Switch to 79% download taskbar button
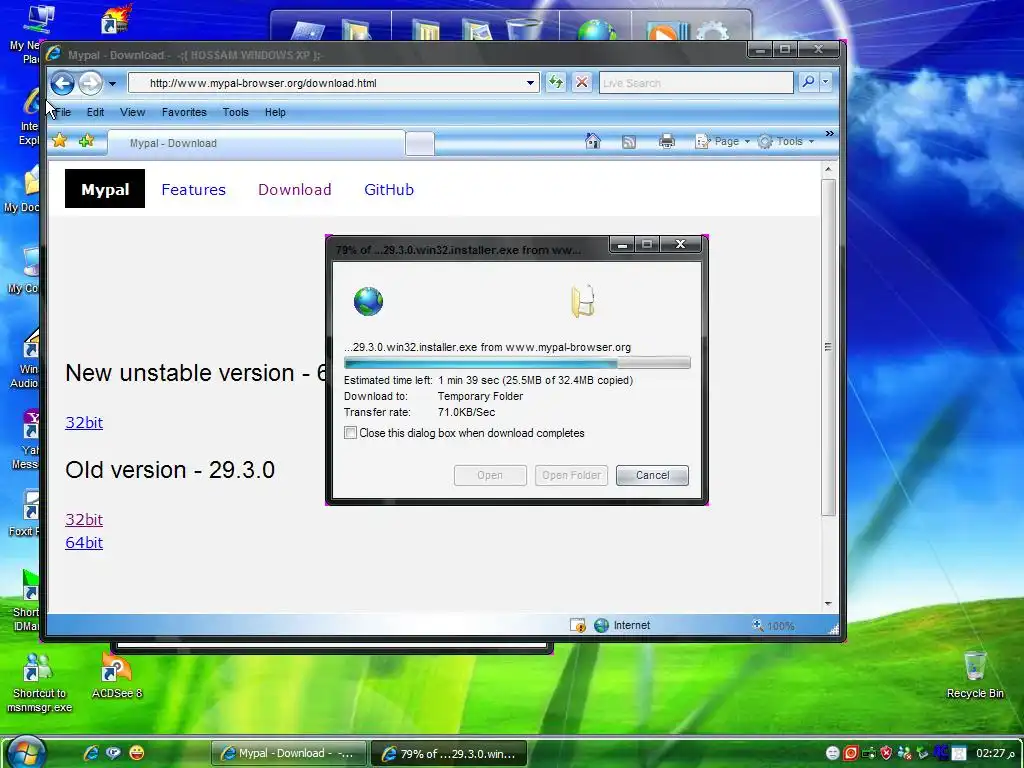The image size is (1024, 768). point(449,753)
